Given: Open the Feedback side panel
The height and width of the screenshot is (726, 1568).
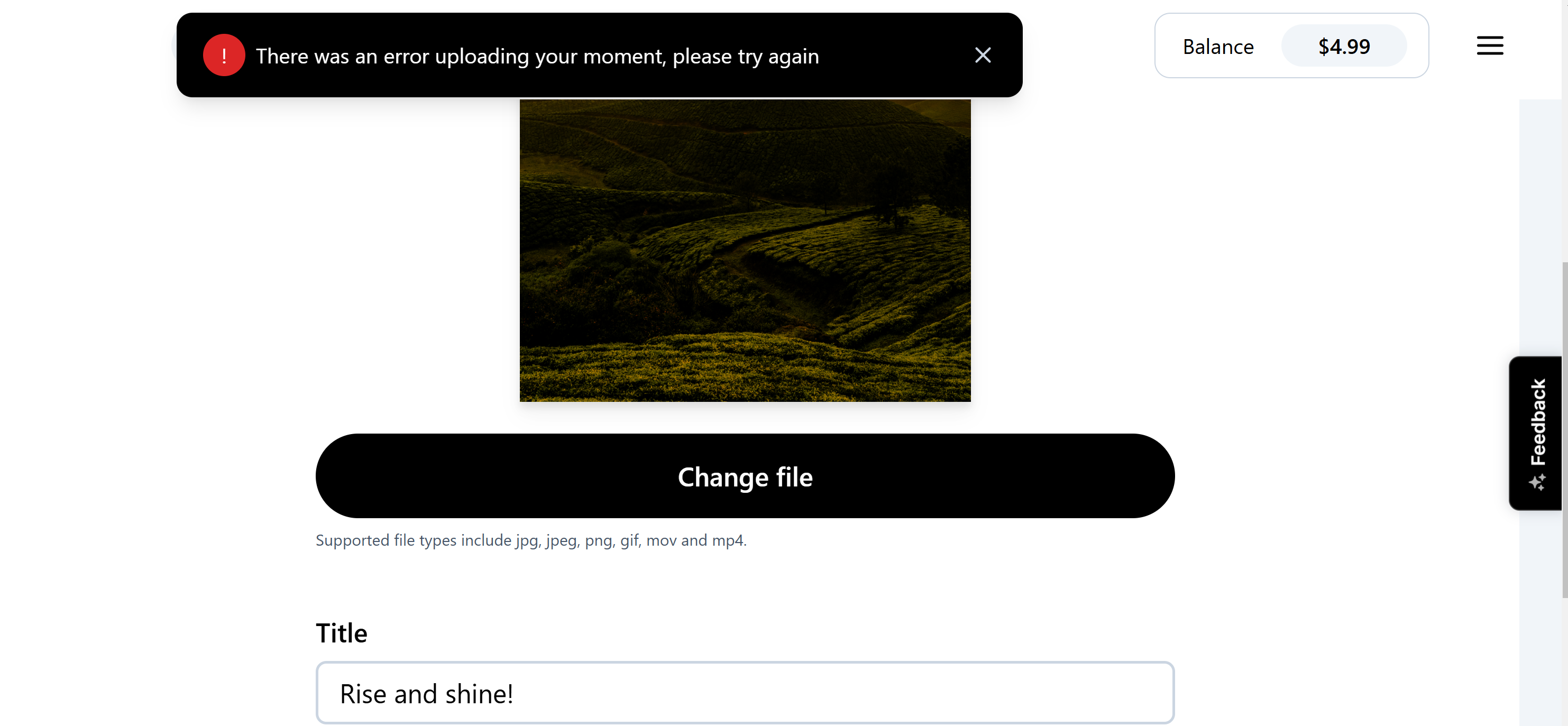Looking at the screenshot, I should pos(1536,433).
